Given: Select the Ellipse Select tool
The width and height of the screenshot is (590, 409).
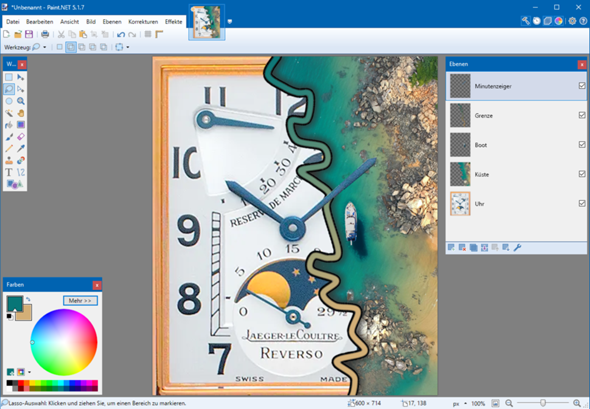Looking at the screenshot, I should (x=9, y=101).
